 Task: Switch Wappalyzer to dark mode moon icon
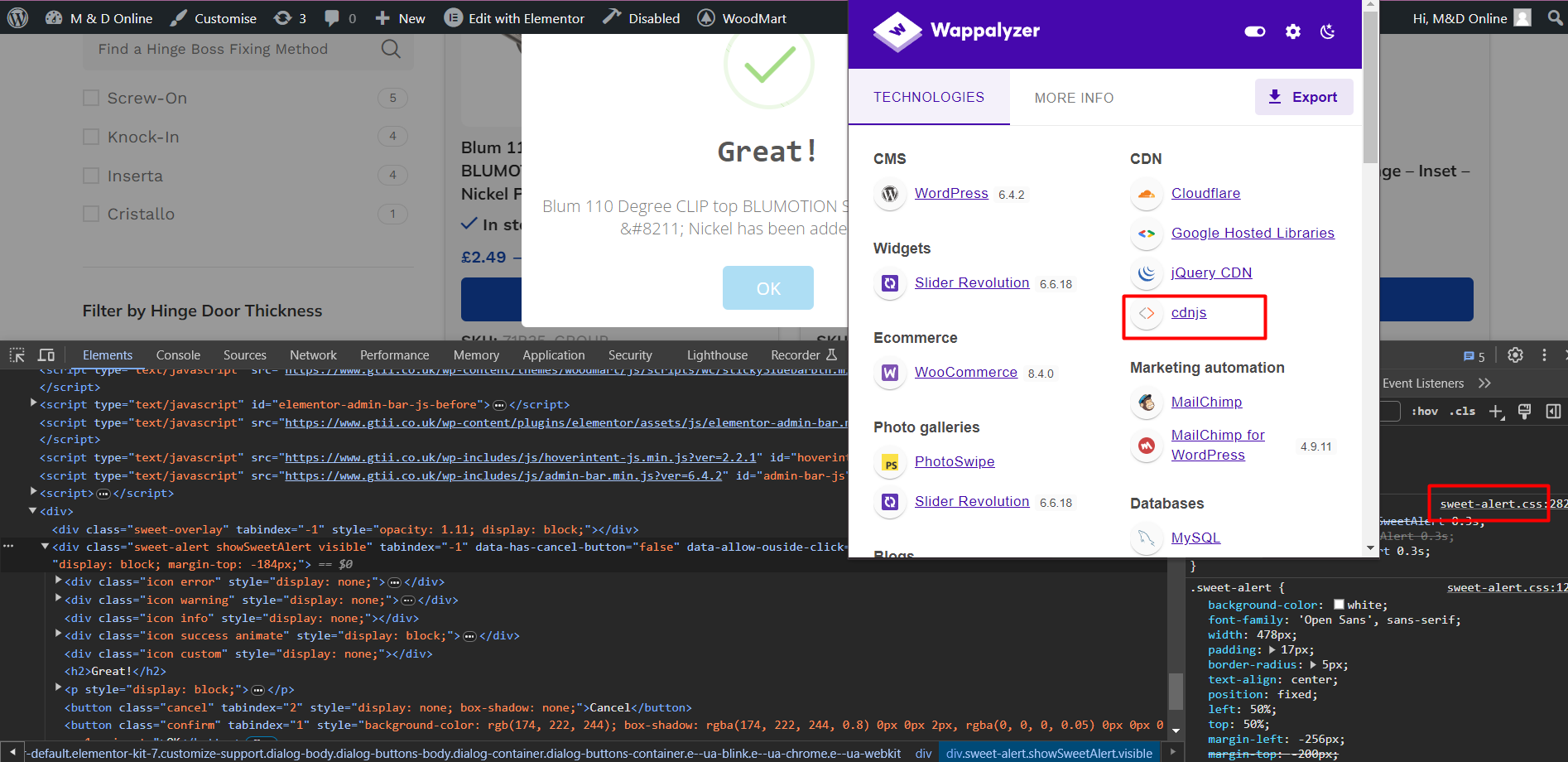(x=1328, y=31)
